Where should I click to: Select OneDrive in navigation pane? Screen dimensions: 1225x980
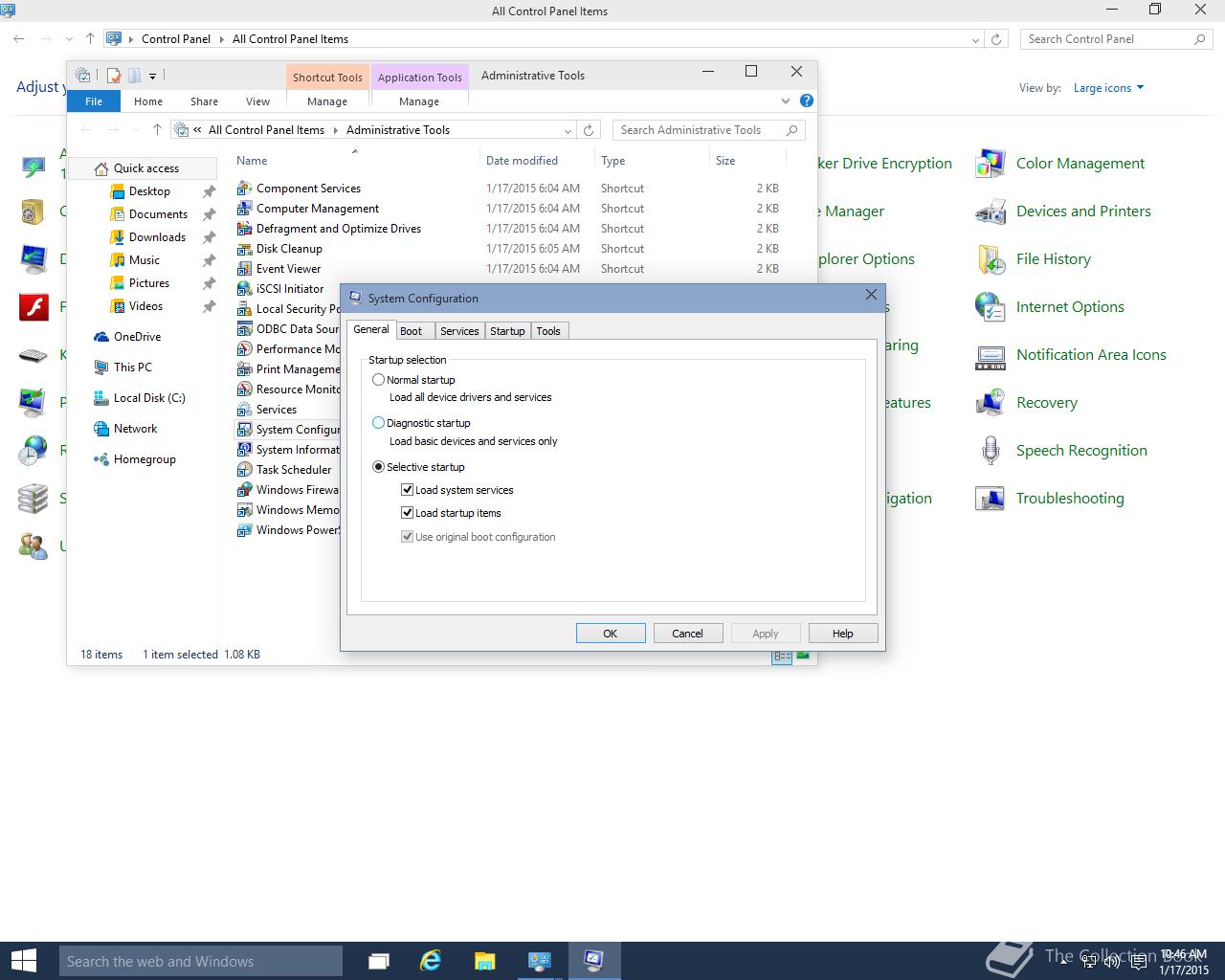(137, 337)
